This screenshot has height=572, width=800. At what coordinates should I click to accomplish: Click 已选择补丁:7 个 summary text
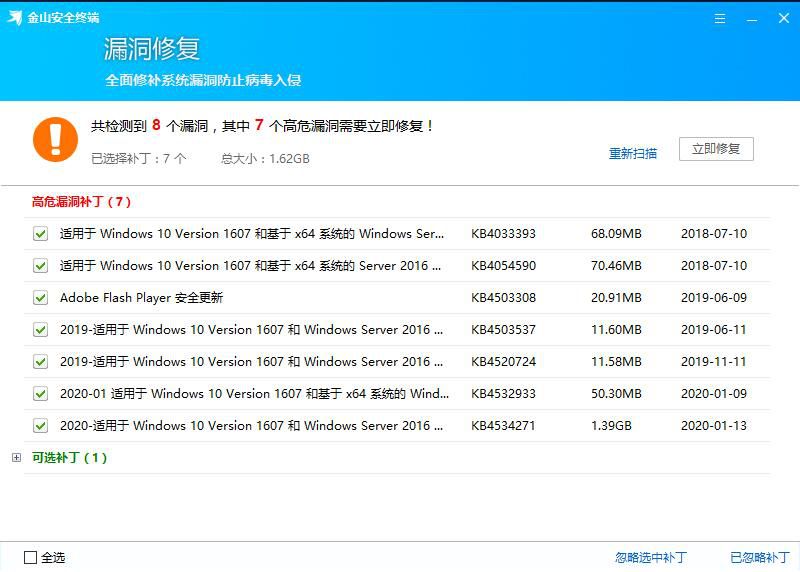138,159
